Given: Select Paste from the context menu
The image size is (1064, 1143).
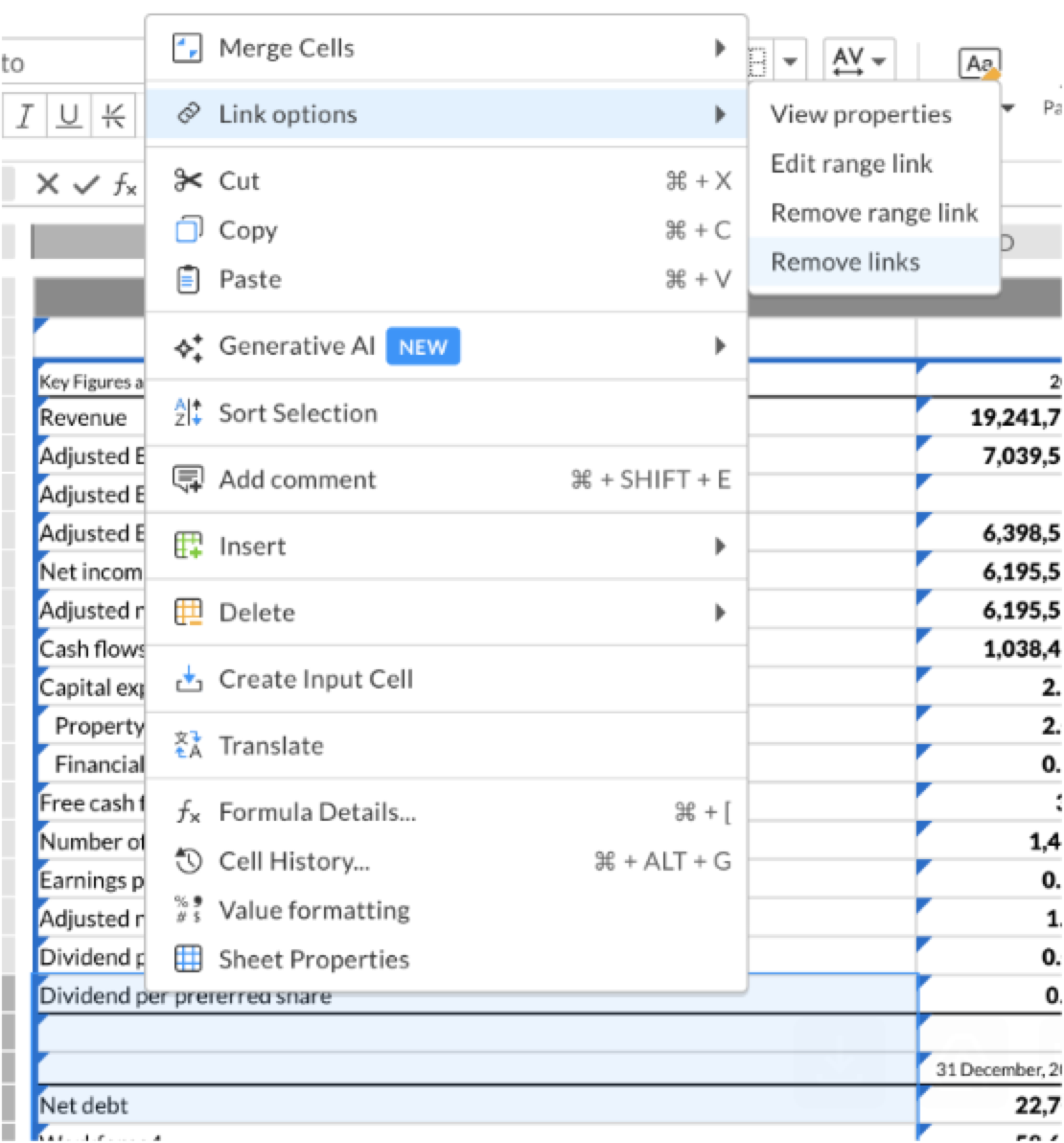Looking at the screenshot, I should pyautogui.click(x=250, y=279).
